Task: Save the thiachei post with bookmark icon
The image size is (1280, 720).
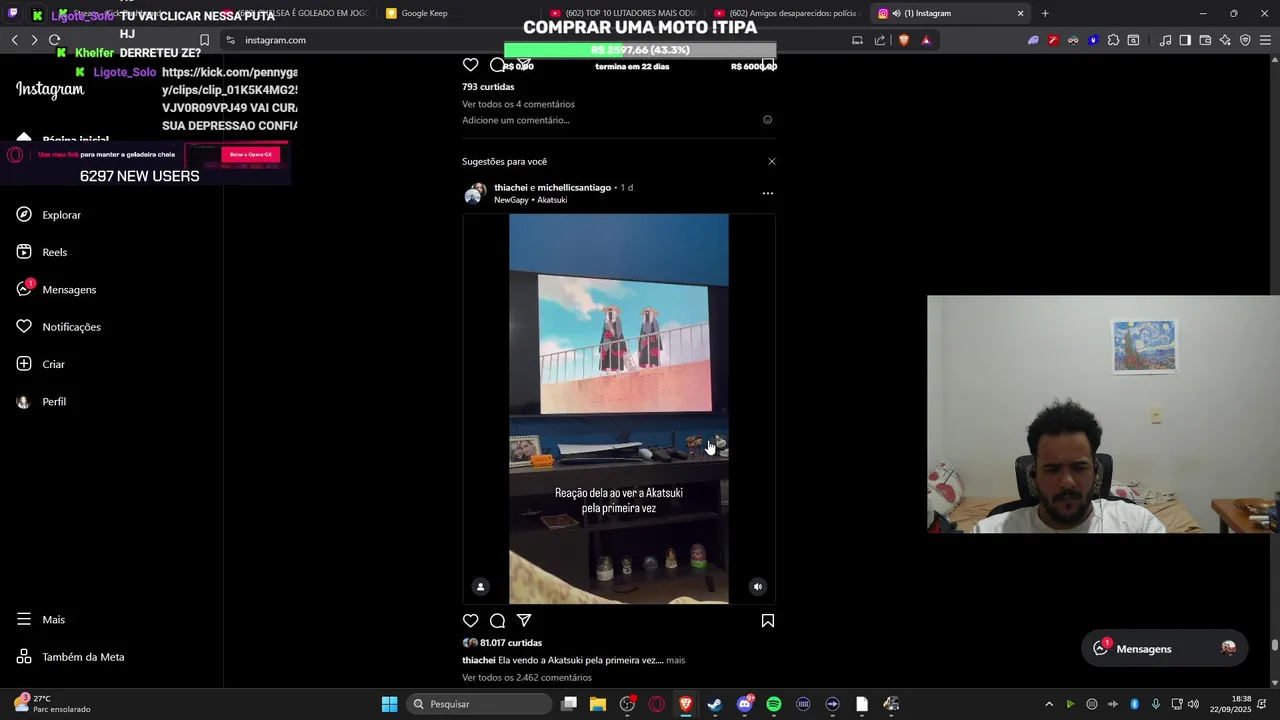Action: point(768,621)
